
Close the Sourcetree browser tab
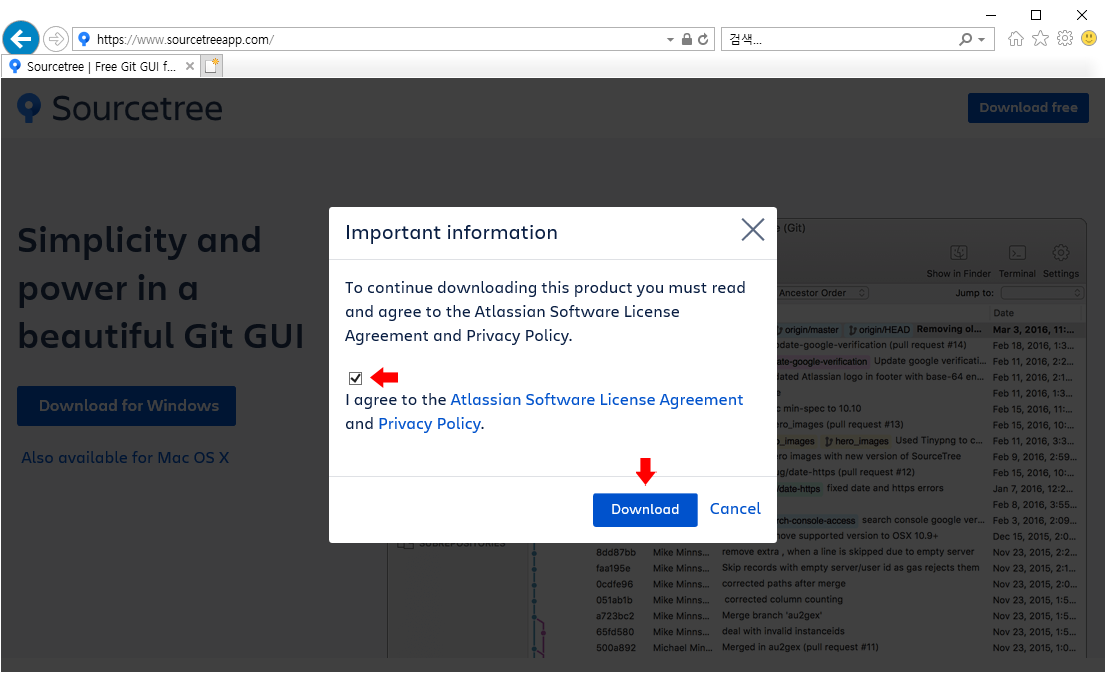click(x=190, y=66)
